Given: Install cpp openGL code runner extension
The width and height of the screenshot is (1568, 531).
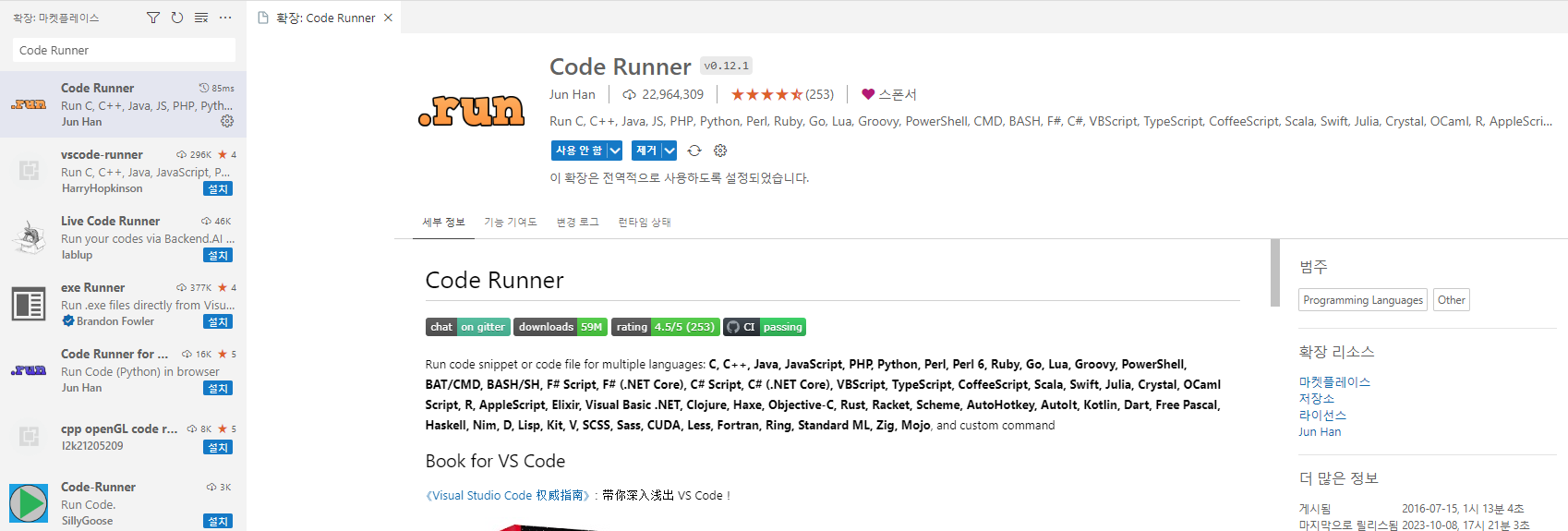Looking at the screenshot, I should [x=218, y=447].
